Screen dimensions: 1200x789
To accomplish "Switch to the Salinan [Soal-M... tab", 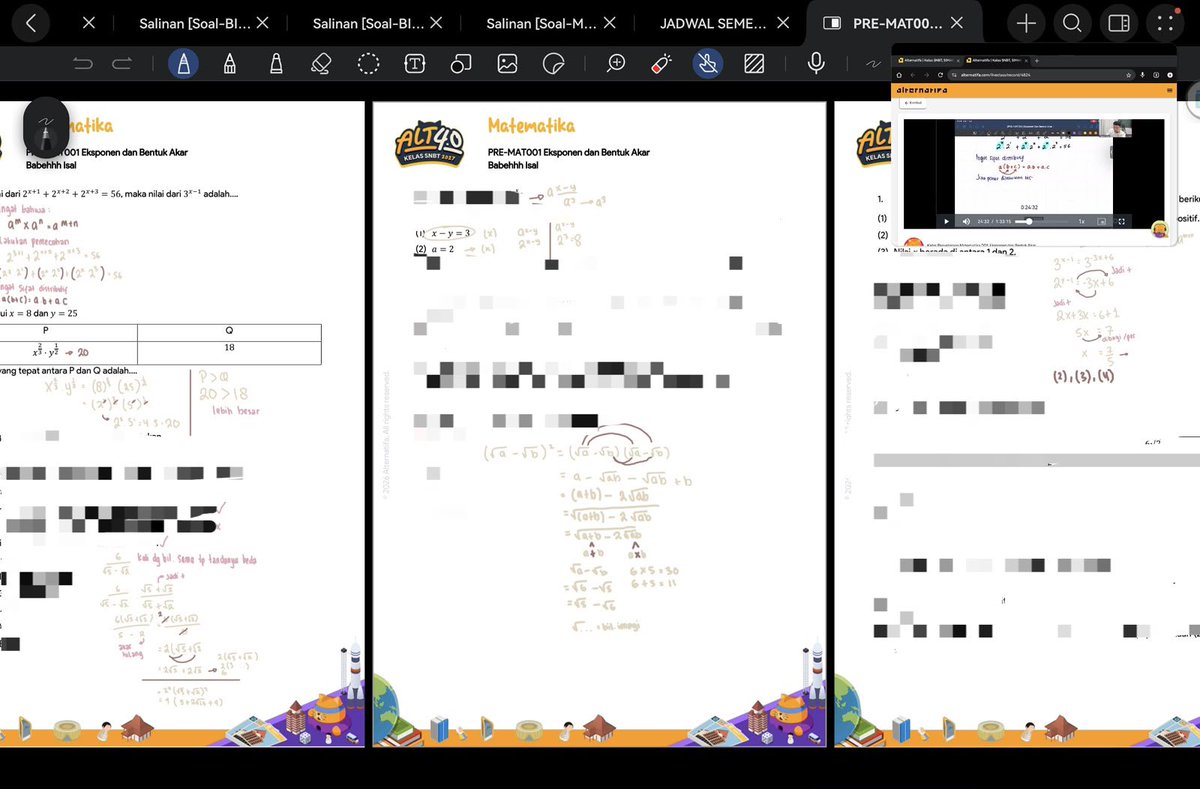I will (x=541, y=22).
